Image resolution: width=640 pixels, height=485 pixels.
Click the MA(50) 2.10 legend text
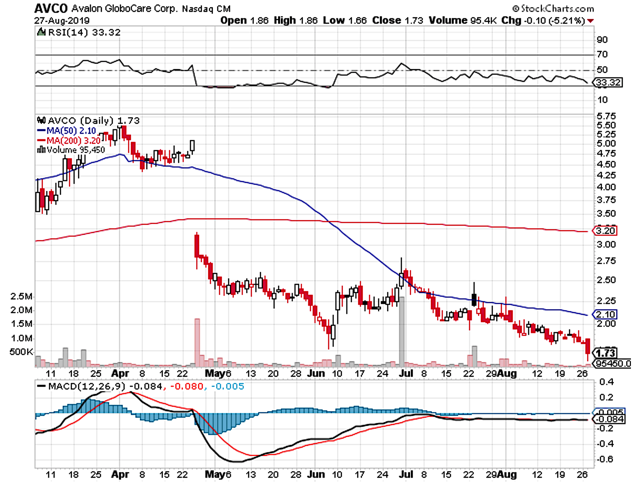point(71,131)
